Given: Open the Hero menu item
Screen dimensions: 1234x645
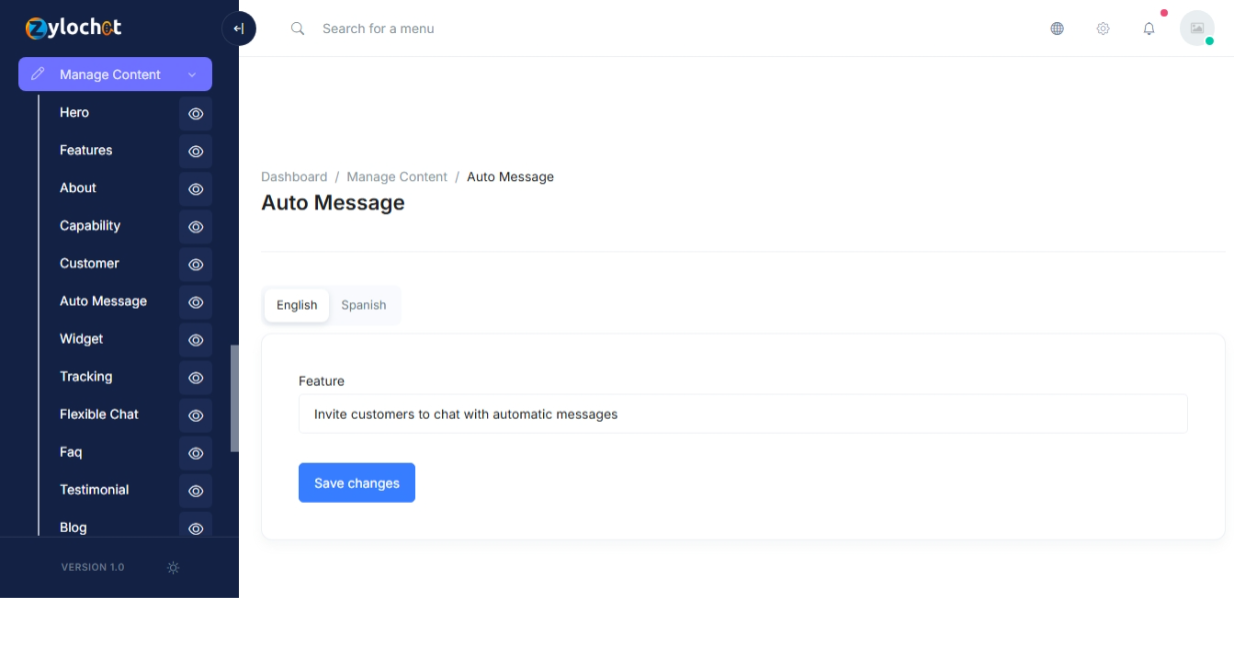Looking at the screenshot, I should click(74, 112).
